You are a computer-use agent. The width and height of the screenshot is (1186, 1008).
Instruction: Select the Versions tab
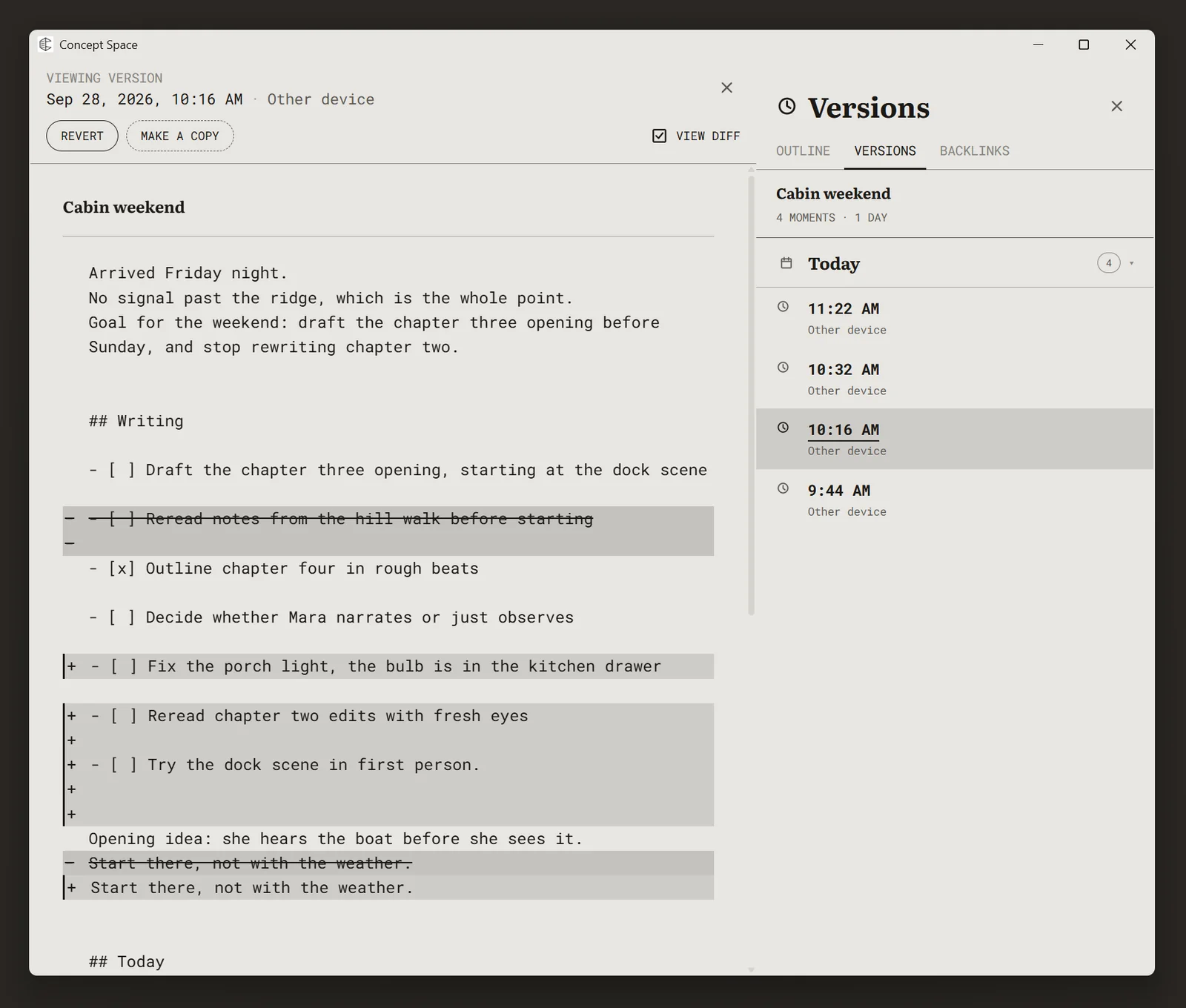point(884,151)
